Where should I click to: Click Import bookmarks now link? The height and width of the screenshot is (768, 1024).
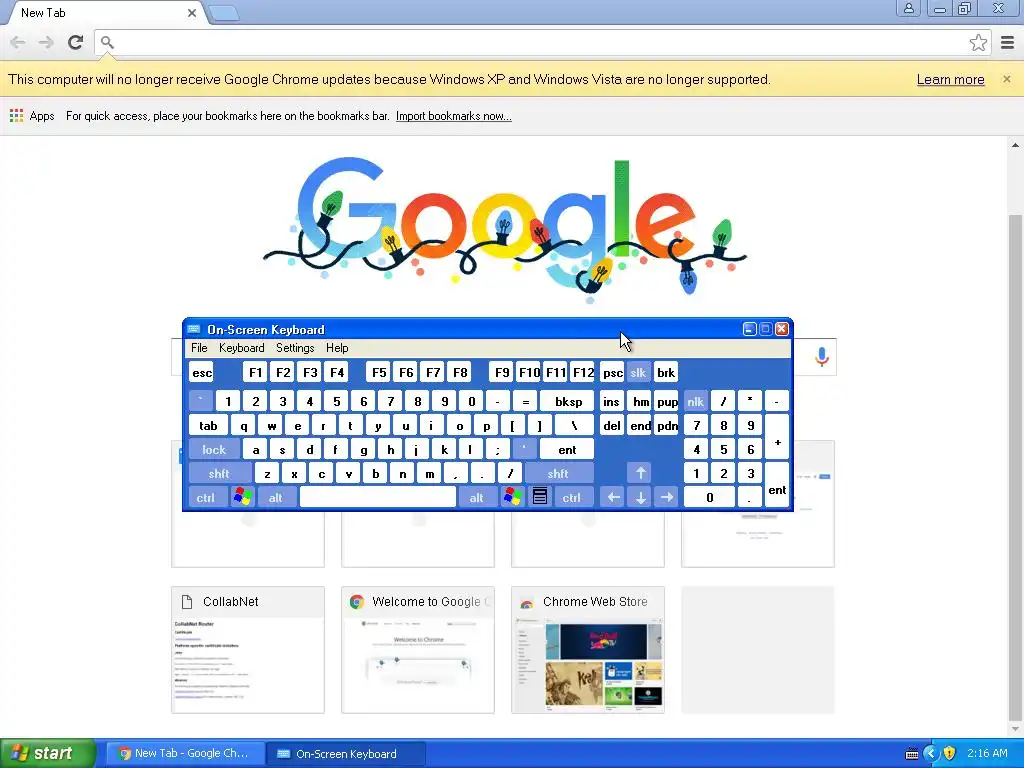[x=453, y=116]
